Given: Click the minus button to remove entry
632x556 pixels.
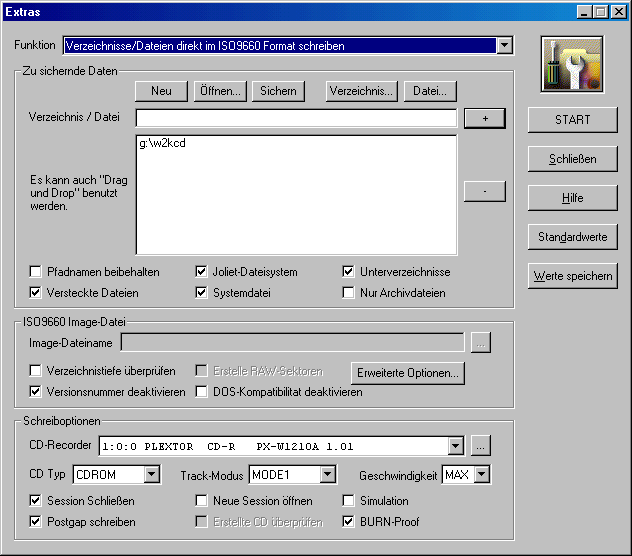Looking at the screenshot, I should pyautogui.click(x=485, y=191).
